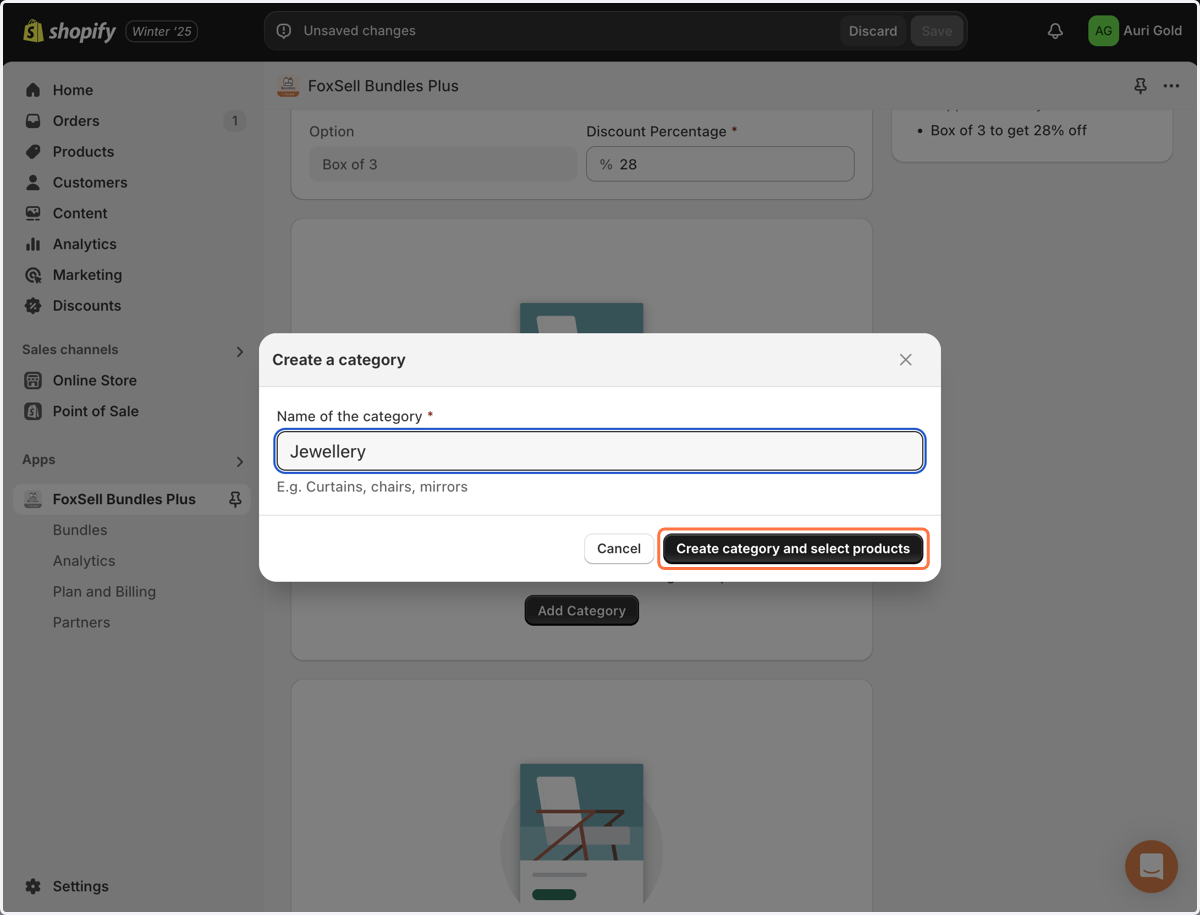Click the Name of the category field
Image resolution: width=1200 pixels, height=915 pixels.
pyautogui.click(x=600, y=451)
